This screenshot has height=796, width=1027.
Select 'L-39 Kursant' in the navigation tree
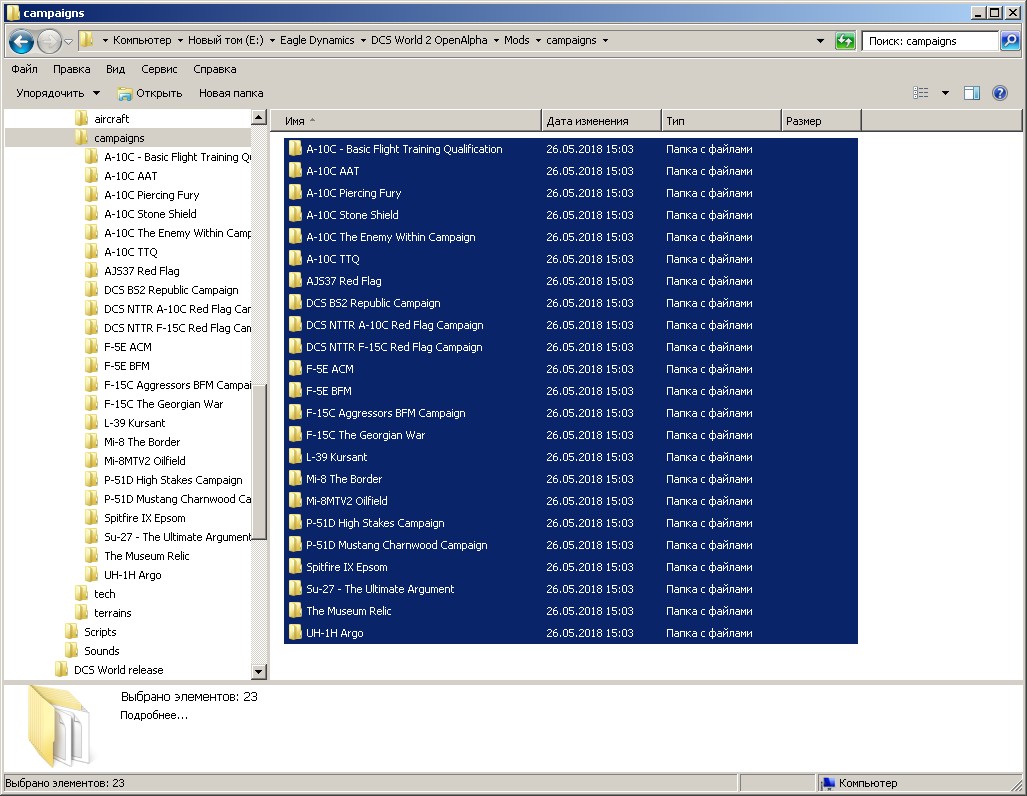134,423
